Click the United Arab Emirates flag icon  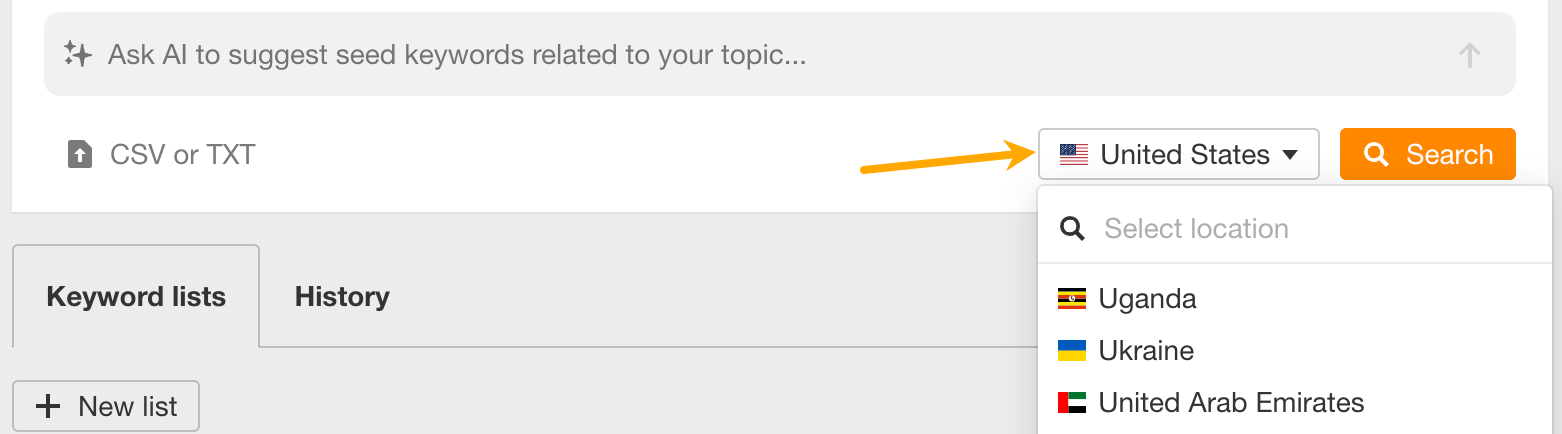pos(1072,403)
